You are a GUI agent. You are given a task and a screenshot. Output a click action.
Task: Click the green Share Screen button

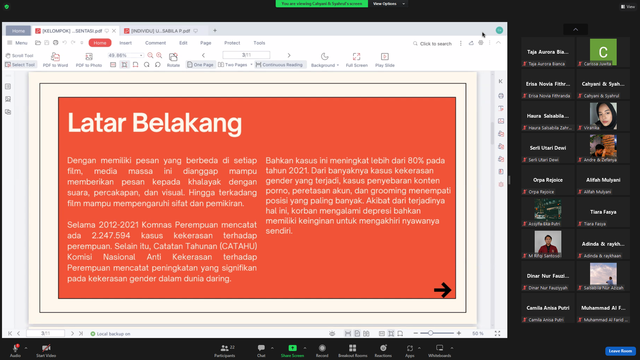click(292, 350)
